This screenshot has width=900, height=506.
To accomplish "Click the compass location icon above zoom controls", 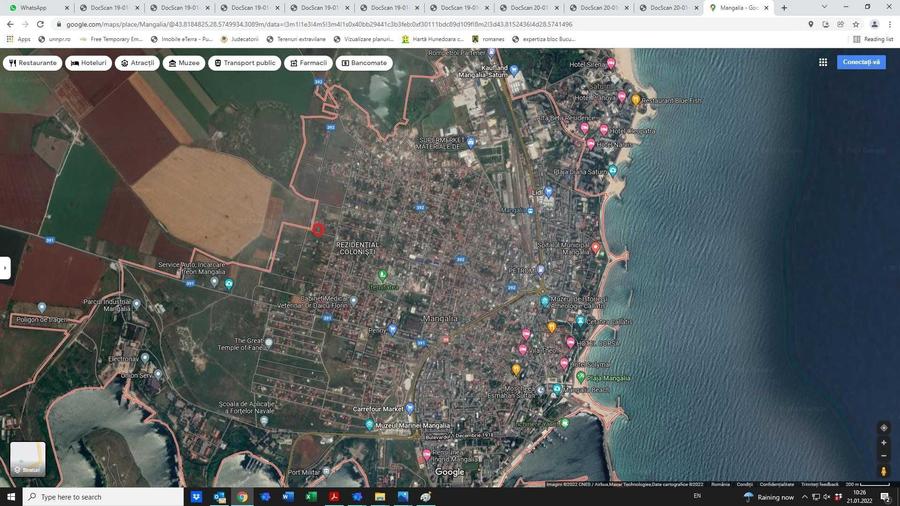I will [x=883, y=427].
